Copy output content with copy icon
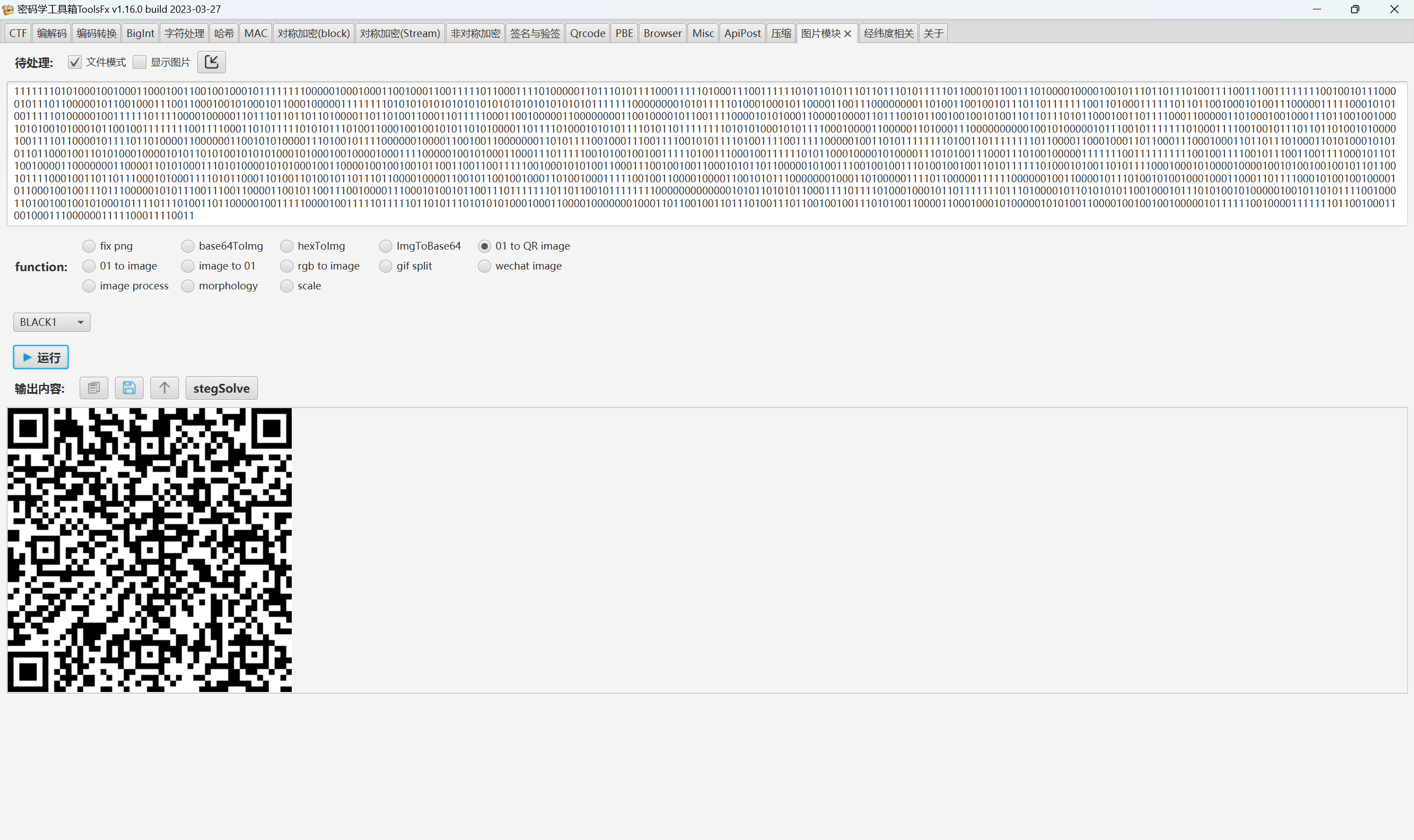Screen dimensions: 1414x840 pos(93,388)
